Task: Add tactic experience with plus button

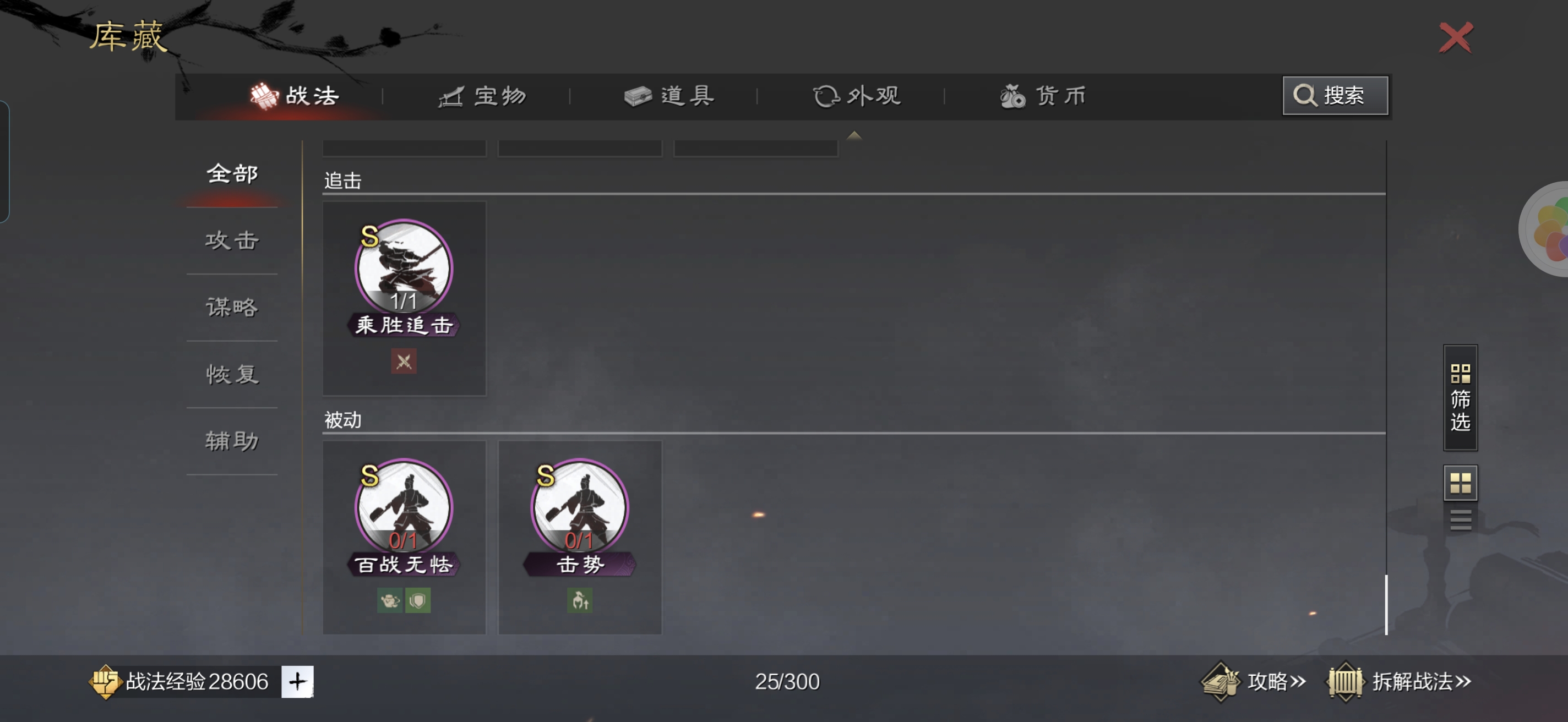Action: coord(297,681)
